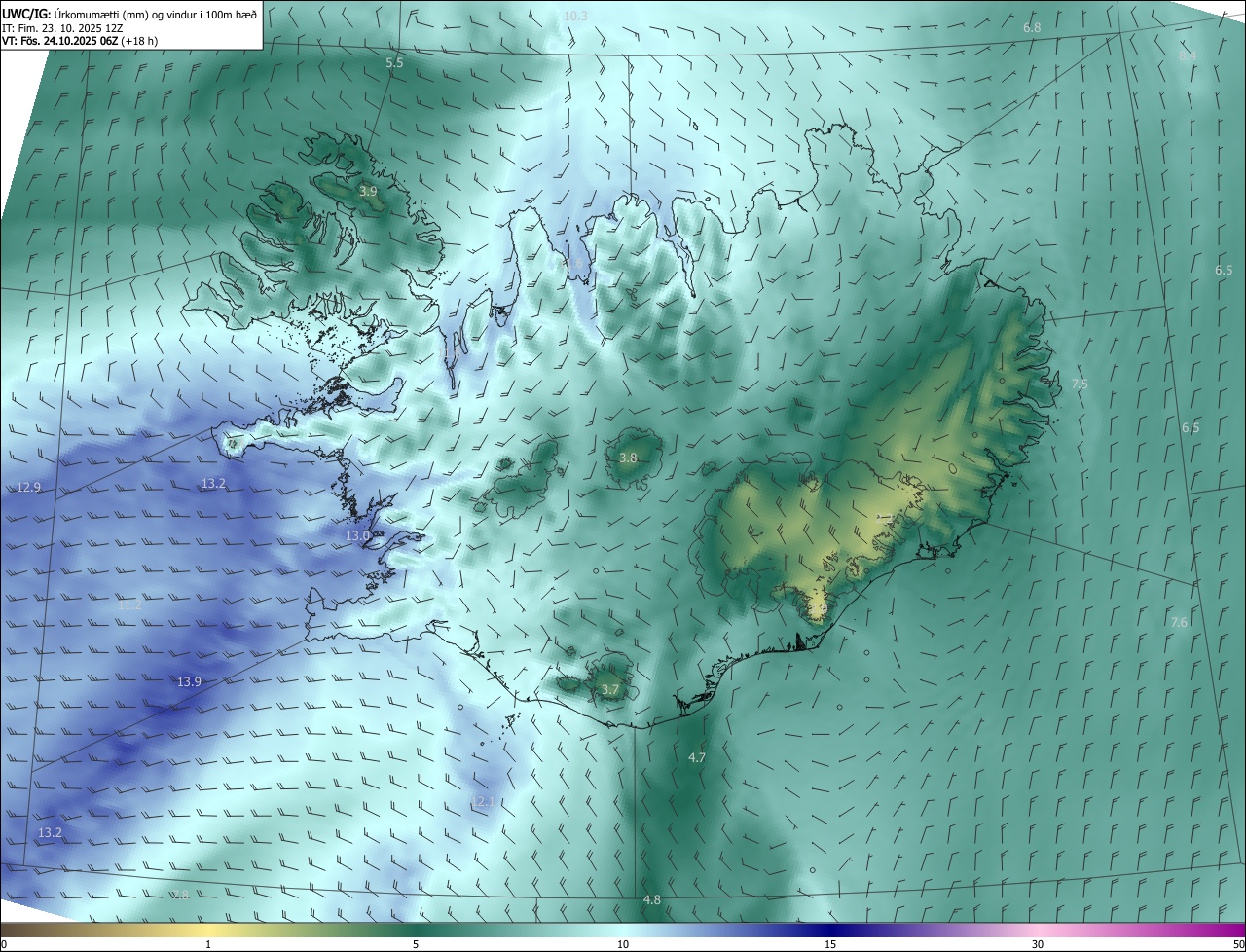
Task: Click the "VT: Fös. 24.10.2025 06Z (+18 h)" line
Action: click(x=80, y=41)
